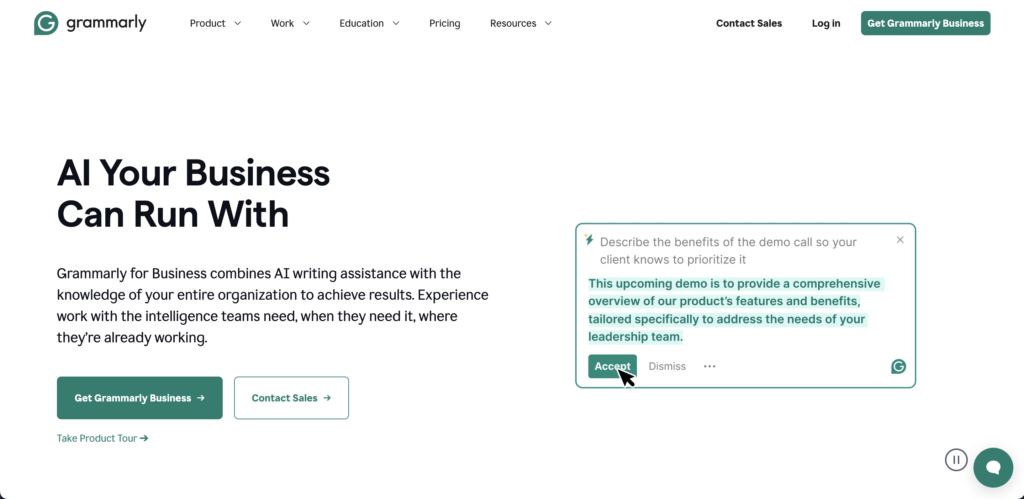Click Log in
The width and height of the screenshot is (1024, 499).
click(x=826, y=23)
